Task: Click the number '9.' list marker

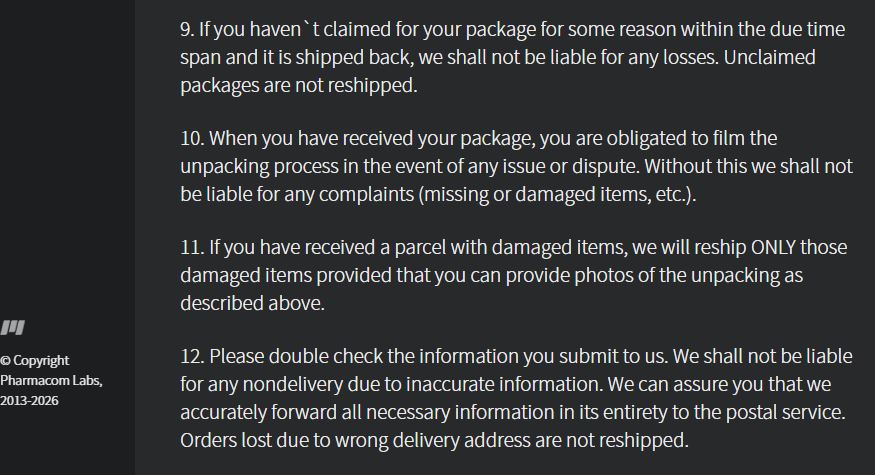Action: pyautogui.click(x=187, y=29)
